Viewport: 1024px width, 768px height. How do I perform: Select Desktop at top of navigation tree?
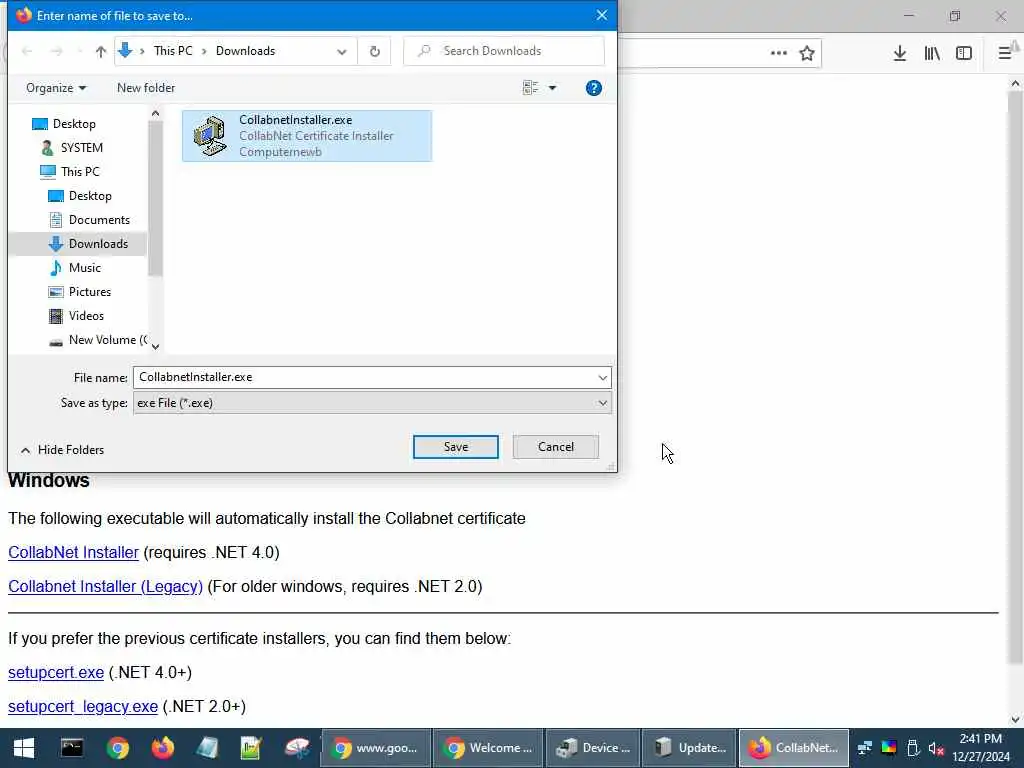pyautogui.click(x=64, y=124)
